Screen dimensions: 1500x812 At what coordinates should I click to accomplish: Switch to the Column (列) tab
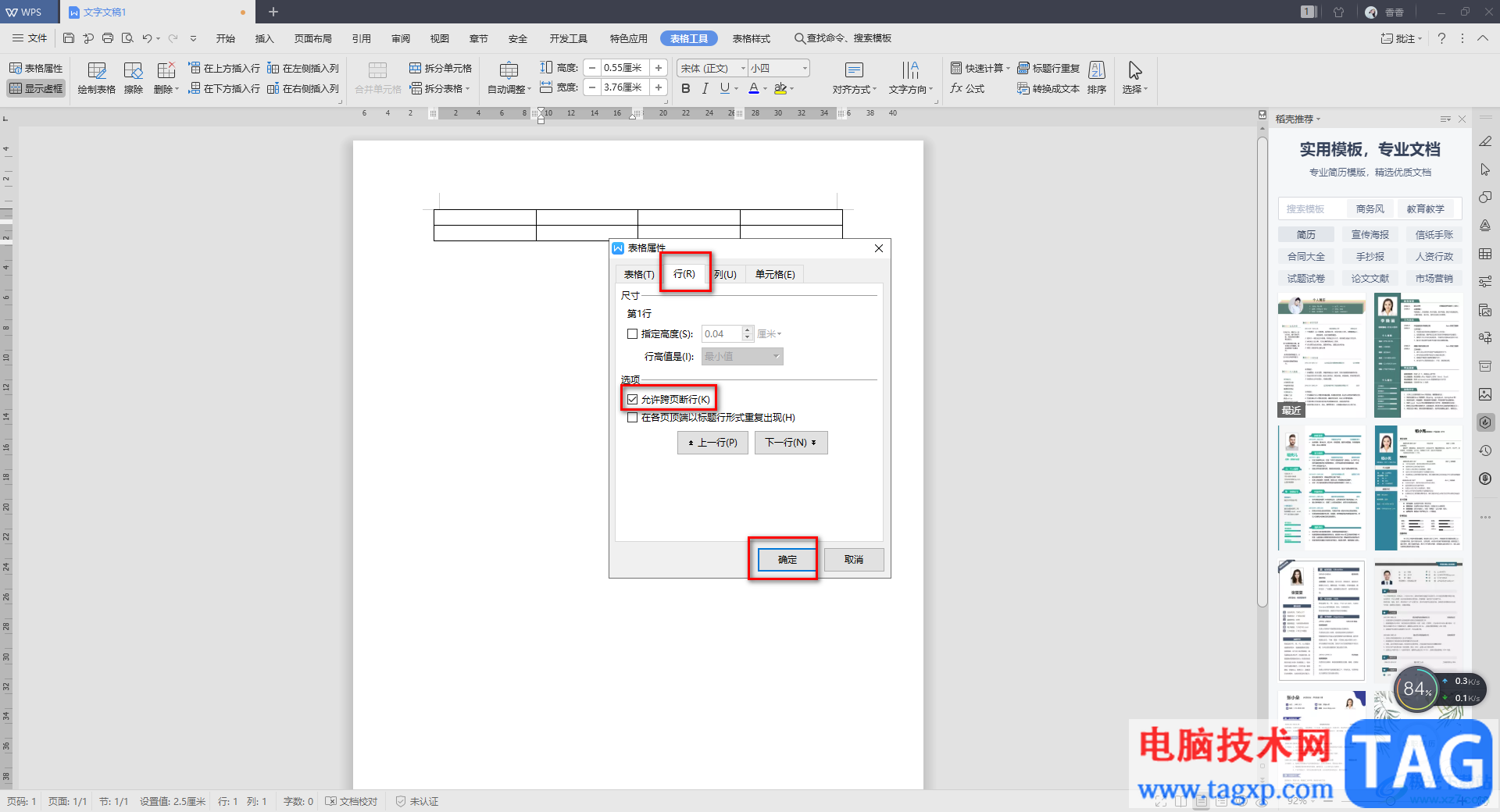(725, 274)
